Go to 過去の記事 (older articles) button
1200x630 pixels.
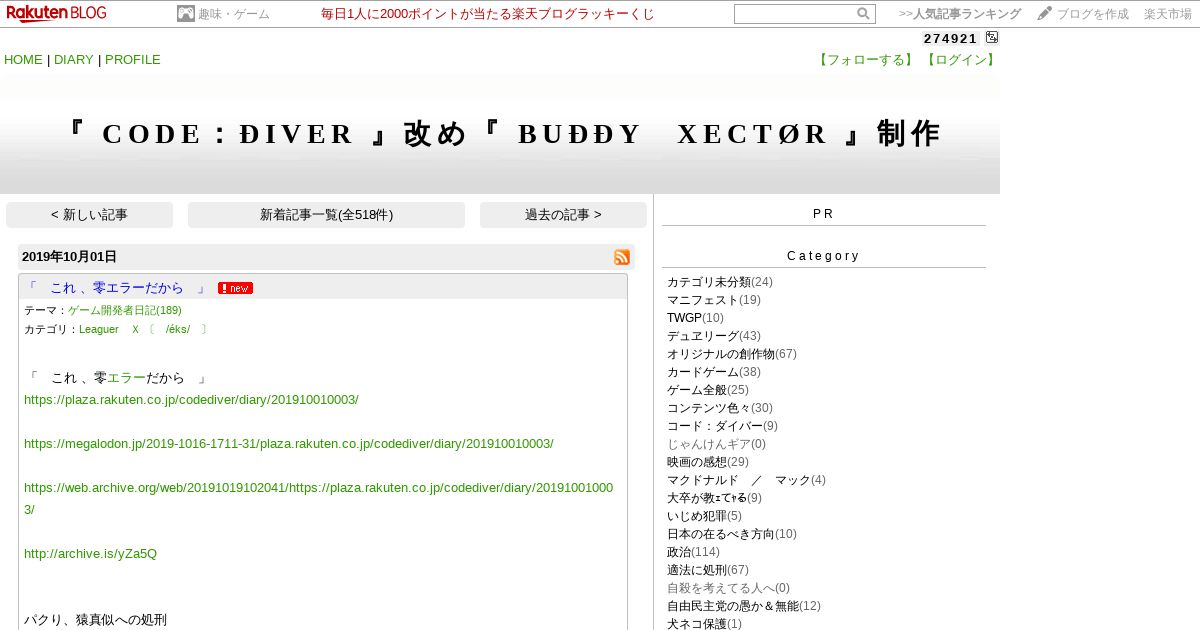(563, 215)
